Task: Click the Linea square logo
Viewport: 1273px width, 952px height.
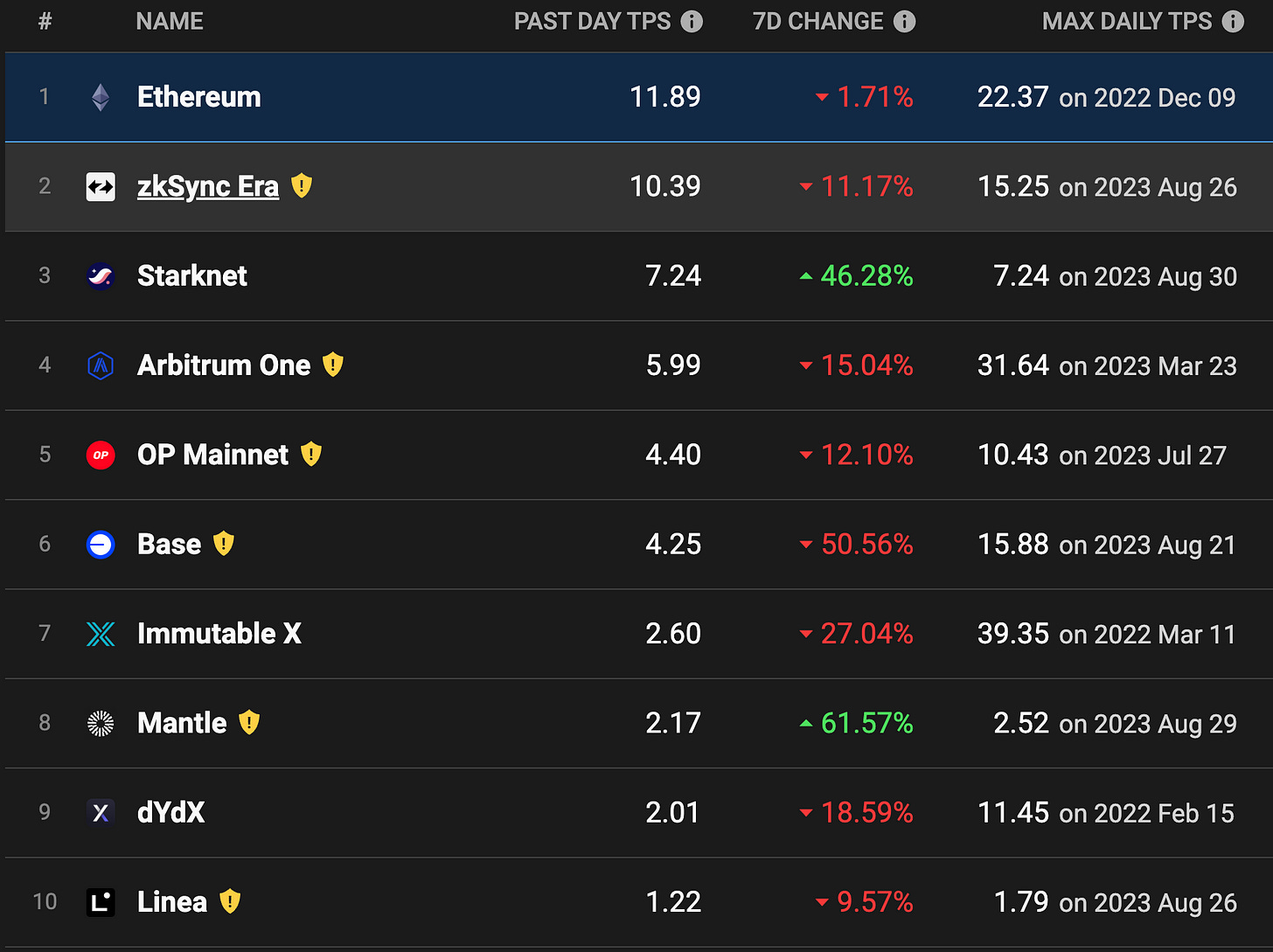Action: 101,902
